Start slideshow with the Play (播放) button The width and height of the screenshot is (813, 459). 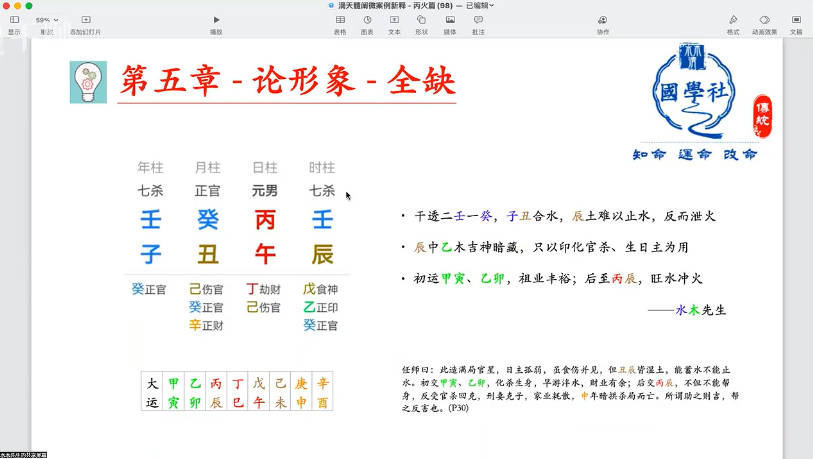click(x=216, y=20)
